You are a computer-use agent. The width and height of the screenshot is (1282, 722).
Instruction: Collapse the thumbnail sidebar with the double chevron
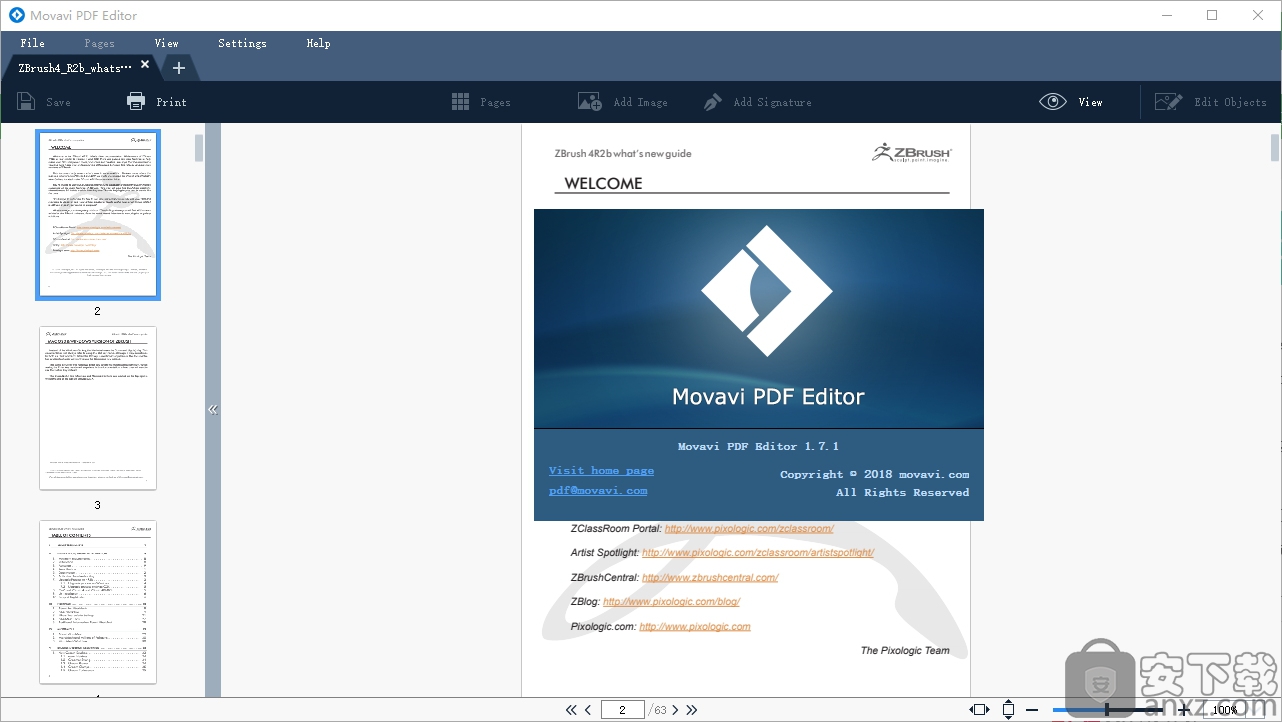(x=213, y=410)
